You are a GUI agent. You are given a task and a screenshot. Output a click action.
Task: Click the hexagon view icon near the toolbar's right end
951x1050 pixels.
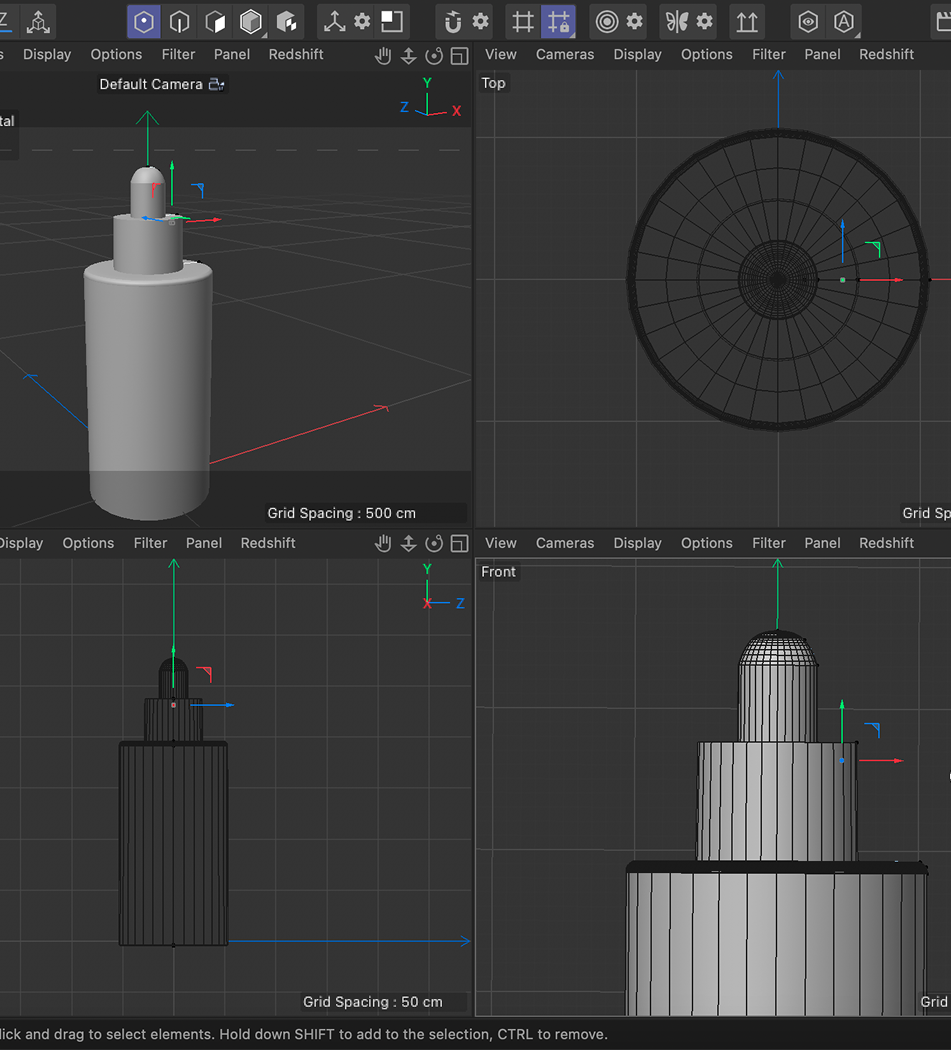point(808,22)
